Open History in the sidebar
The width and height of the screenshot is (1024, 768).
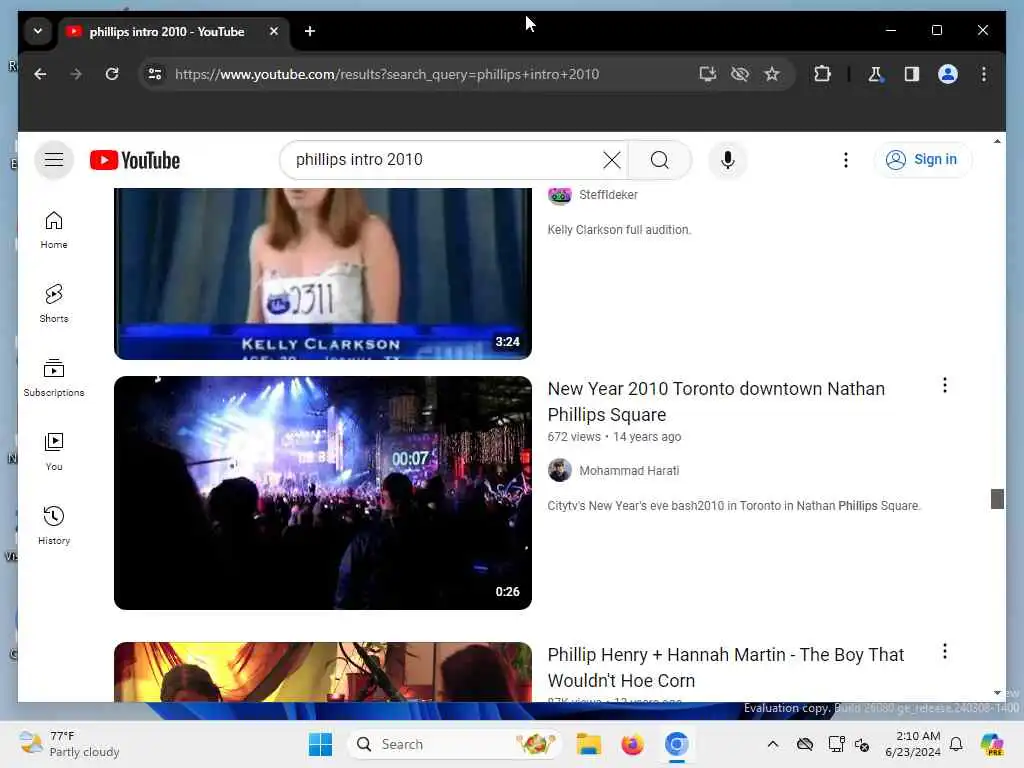coord(54,526)
